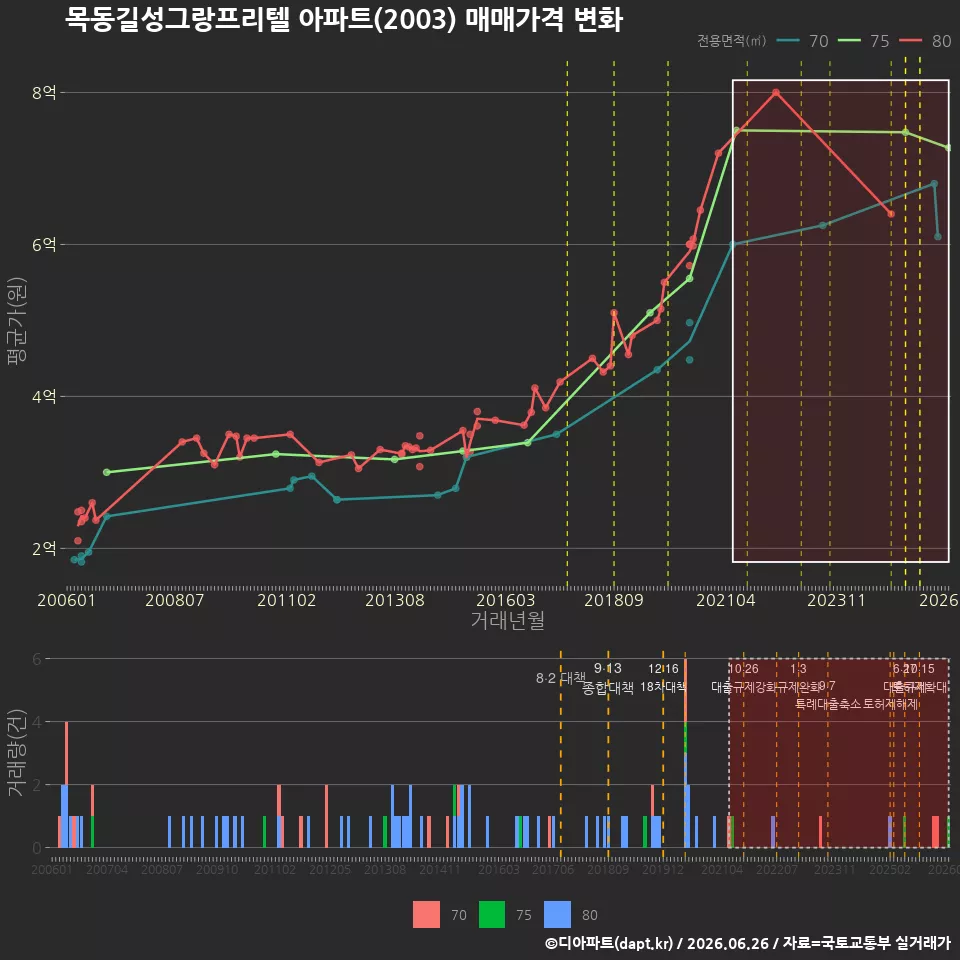Select the teal 70 line legend entry

pyautogui.click(x=802, y=41)
